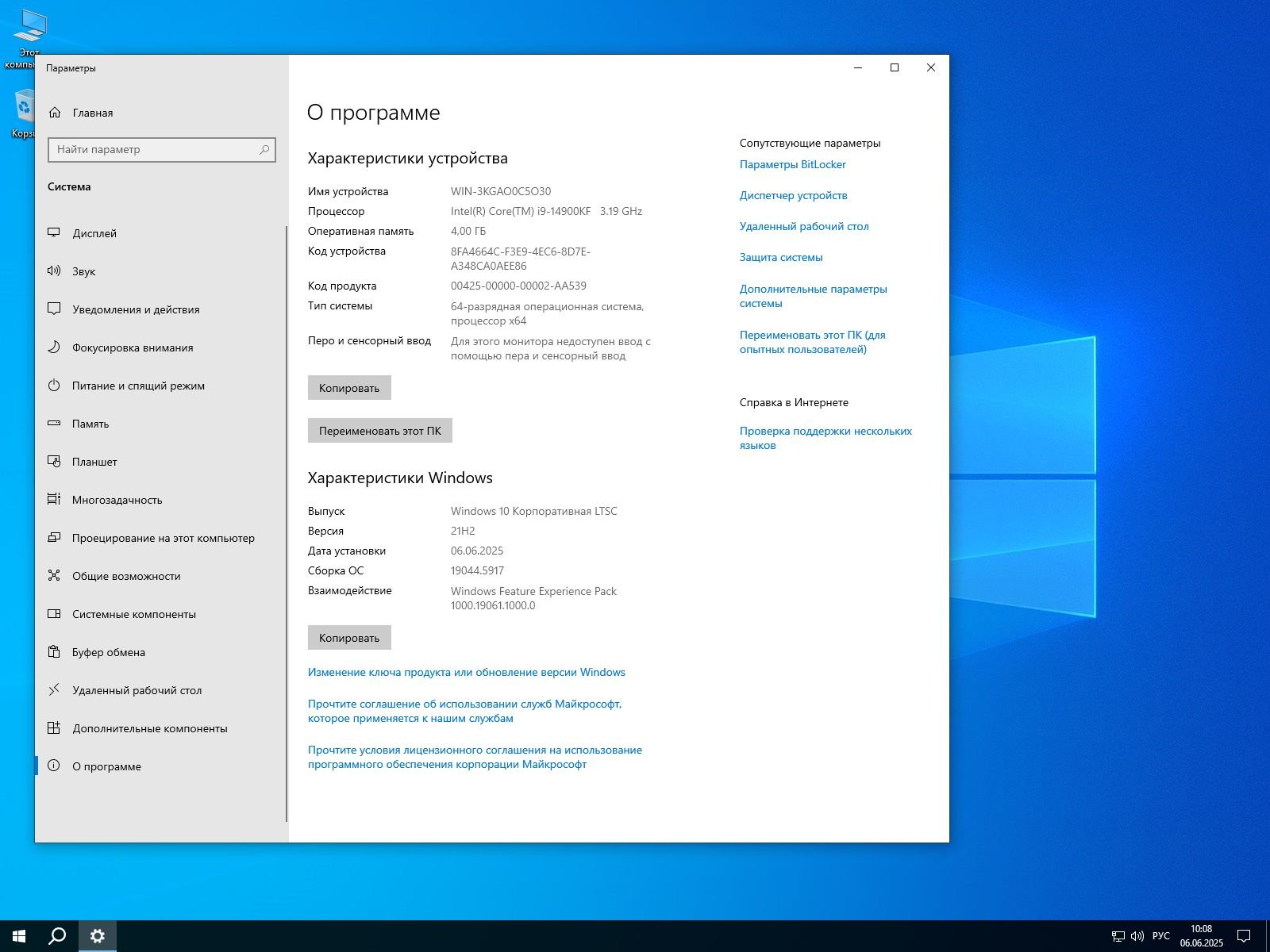
Task: Go to Главная settings home label
Action: point(93,113)
